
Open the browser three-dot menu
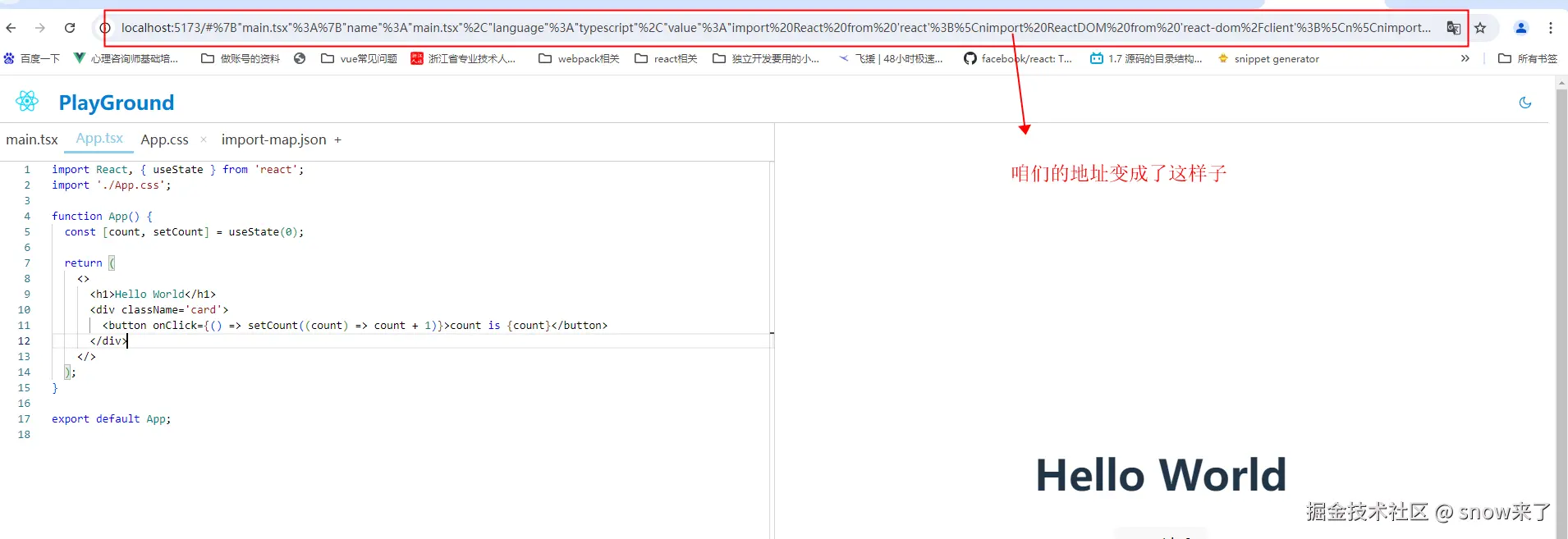tap(1551, 28)
